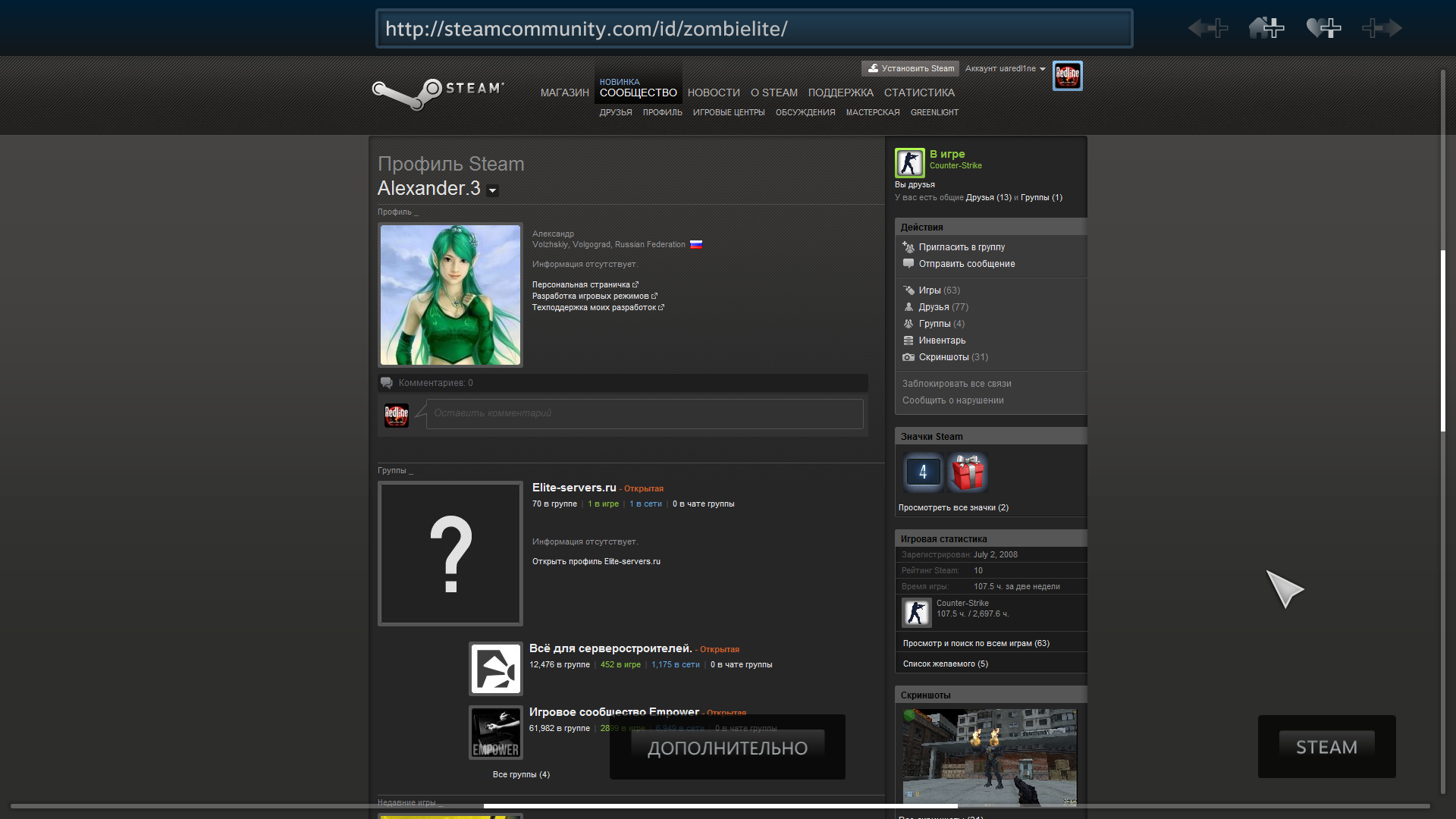Click the Counter-Strike in-game status icon

click(909, 163)
